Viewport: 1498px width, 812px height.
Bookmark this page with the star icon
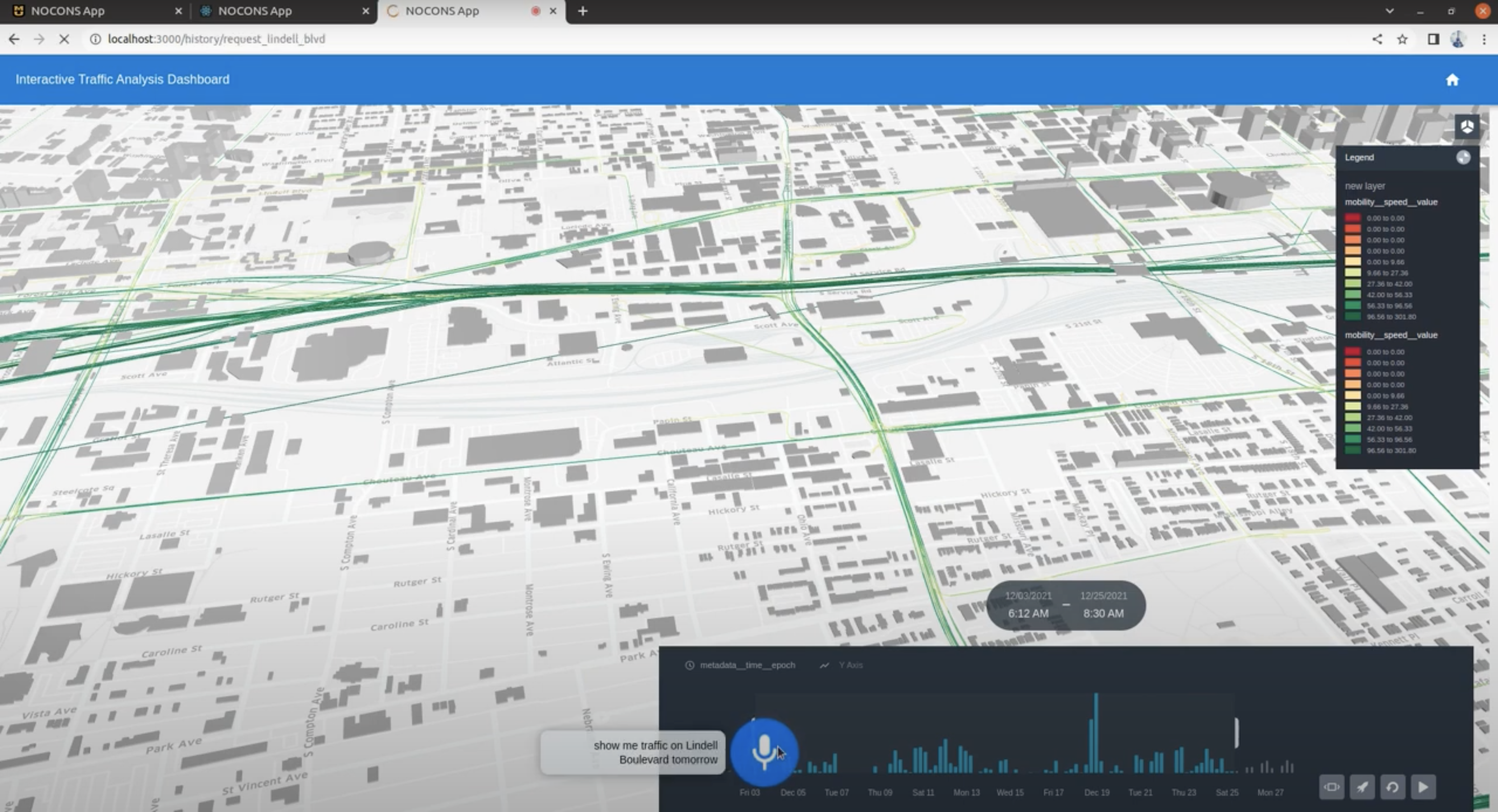(1402, 39)
